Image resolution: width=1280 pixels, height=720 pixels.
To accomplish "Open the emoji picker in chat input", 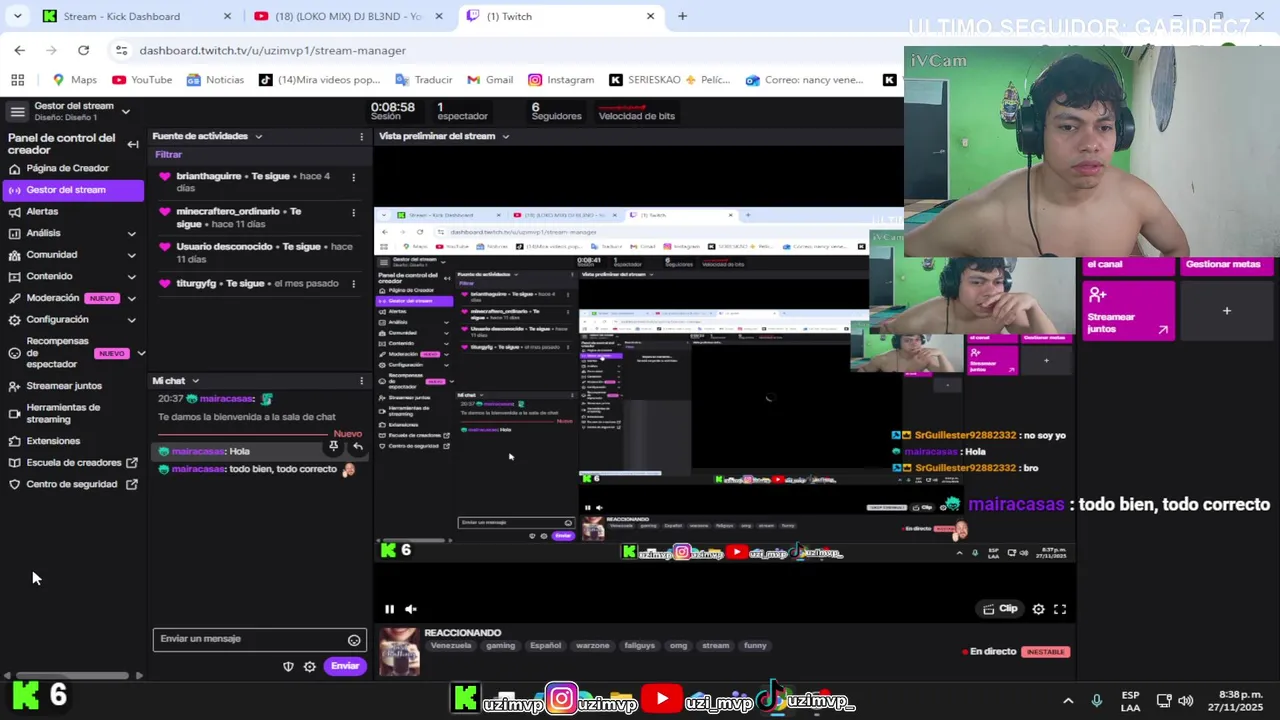I will pos(354,640).
